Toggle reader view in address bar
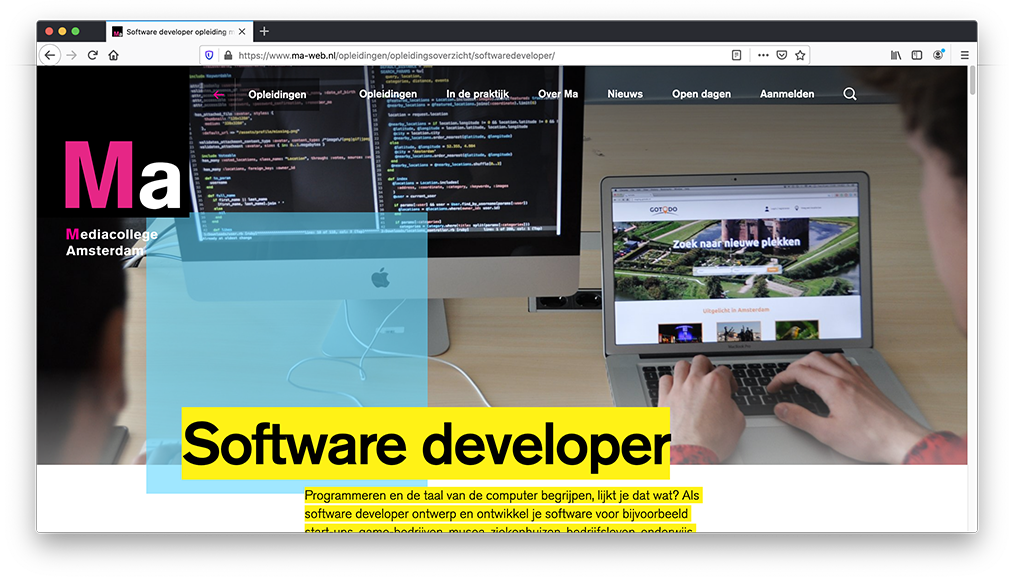Image resolution: width=1014 pixels, height=581 pixels. coord(736,55)
